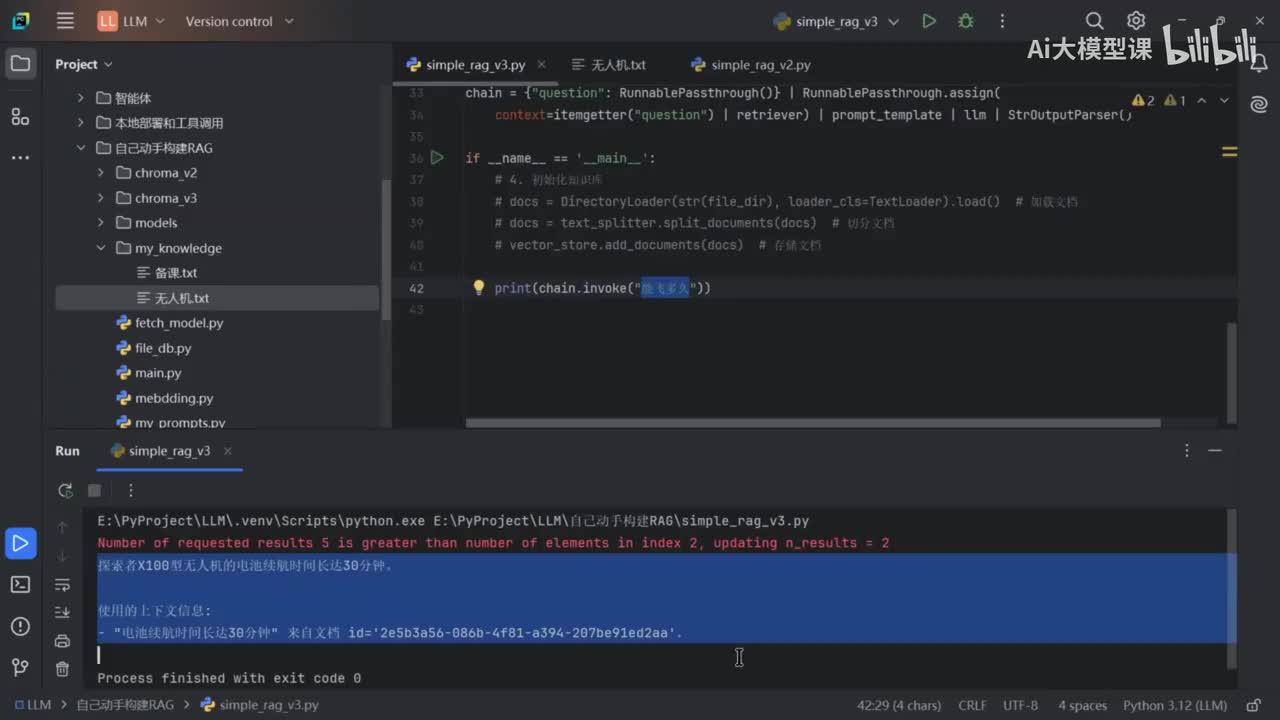Toggle the Project tool window folder icon
This screenshot has width=1280, height=720.
click(20, 64)
